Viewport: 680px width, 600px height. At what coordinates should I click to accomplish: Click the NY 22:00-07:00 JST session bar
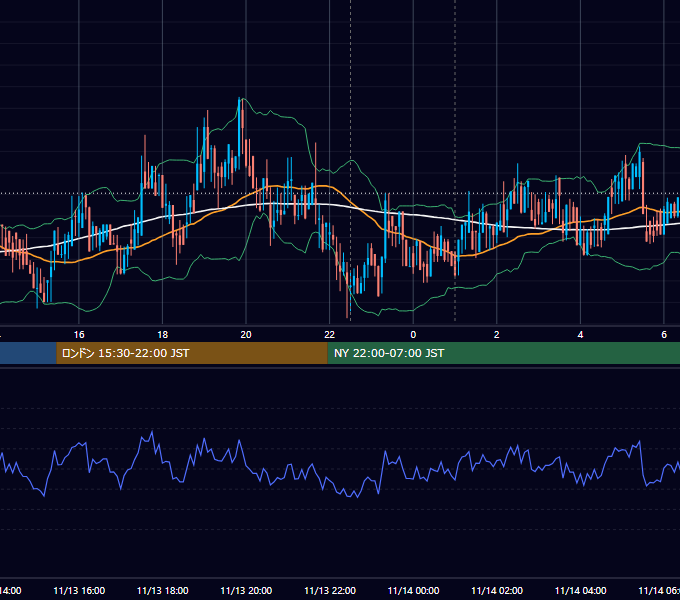tap(503, 353)
